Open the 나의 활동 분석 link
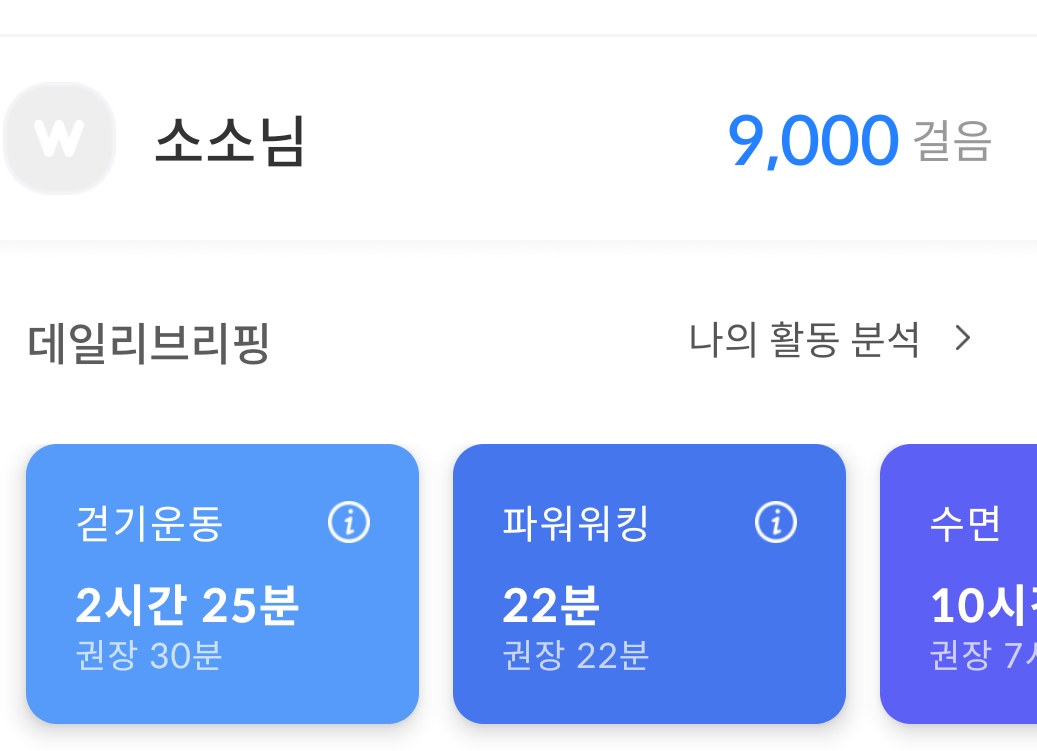 804,340
